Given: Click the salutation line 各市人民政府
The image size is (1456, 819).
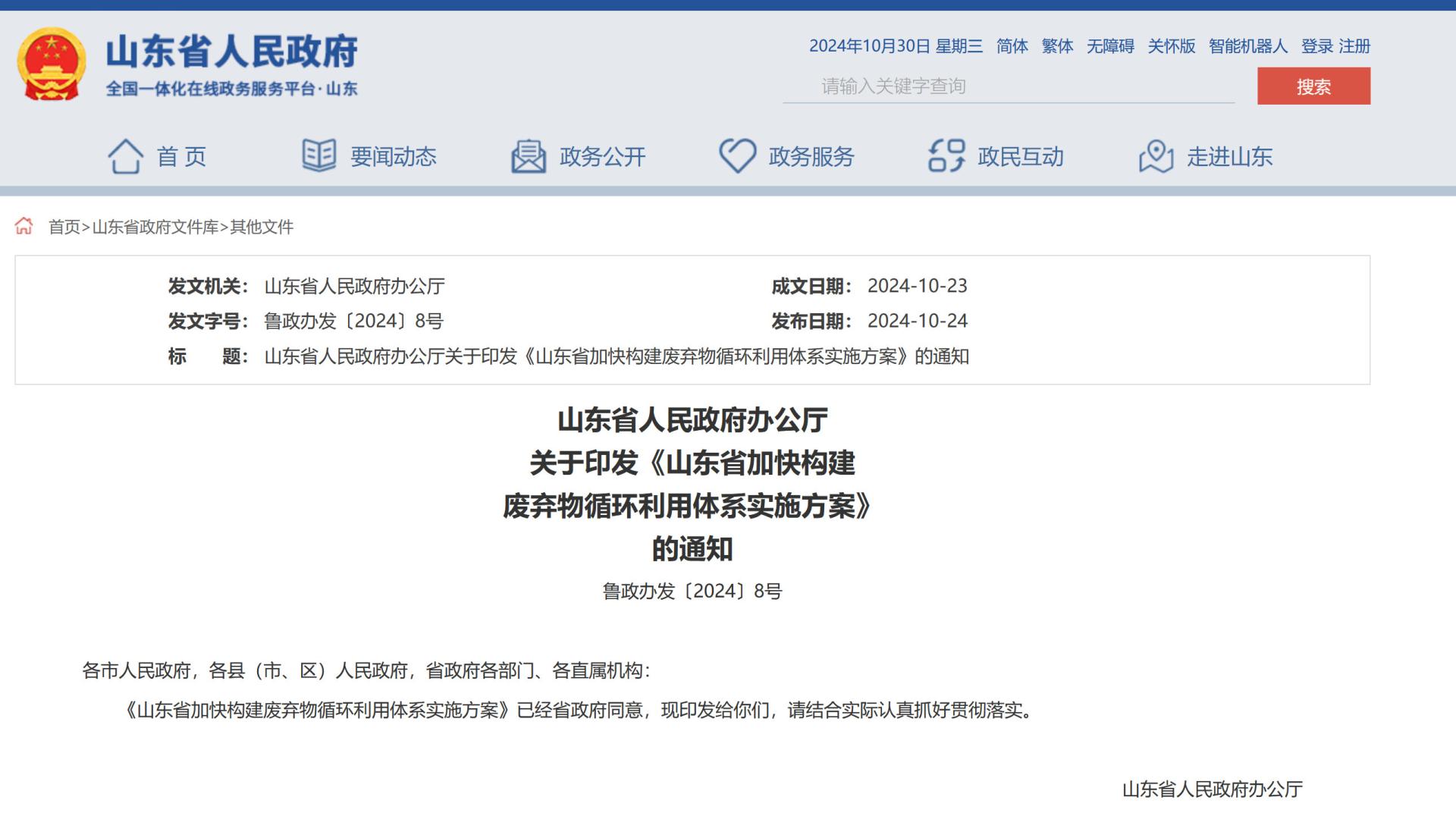Looking at the screenshot, I should coord(366,670).
